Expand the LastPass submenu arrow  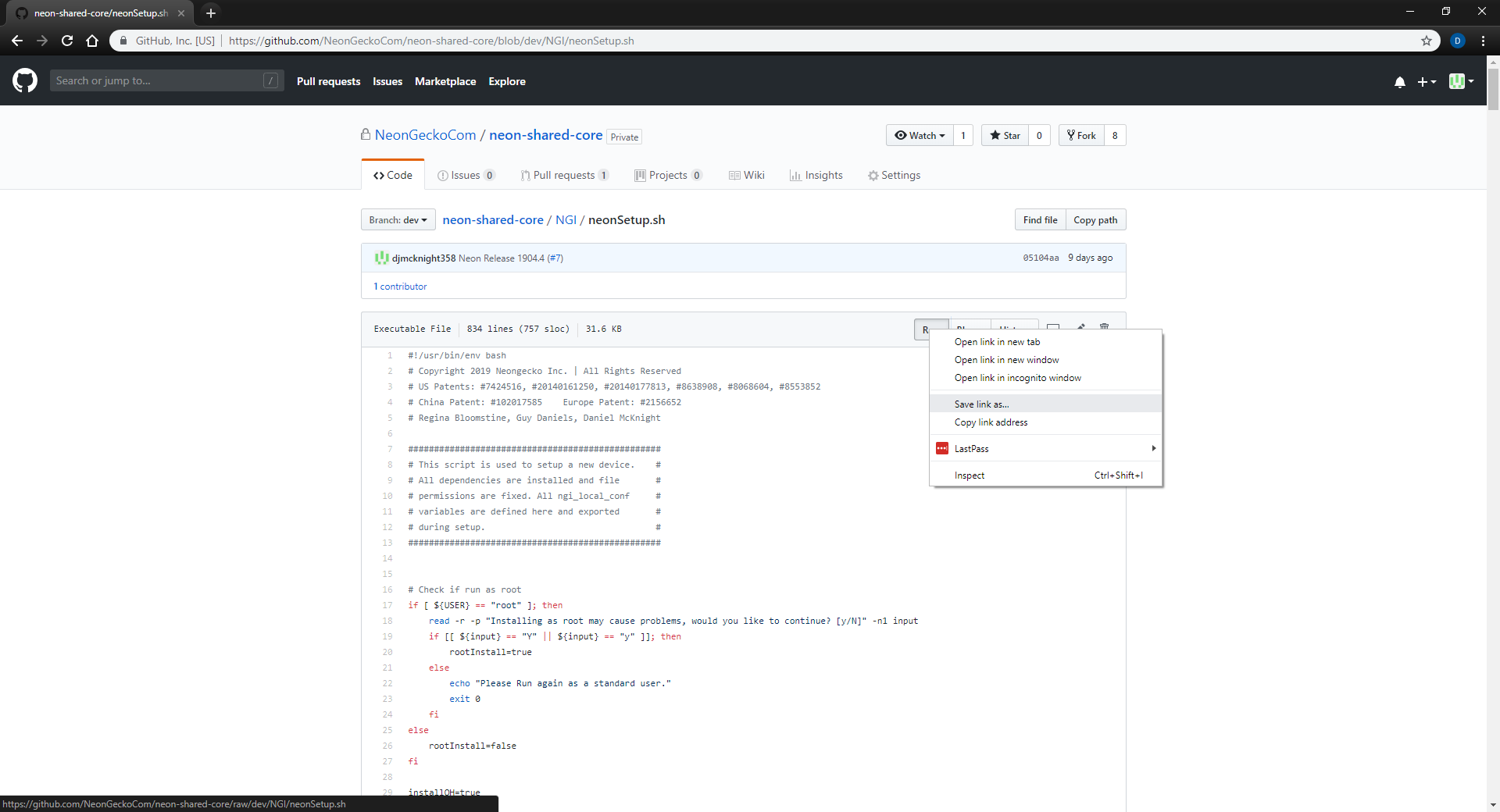(x=1153, y=448)
